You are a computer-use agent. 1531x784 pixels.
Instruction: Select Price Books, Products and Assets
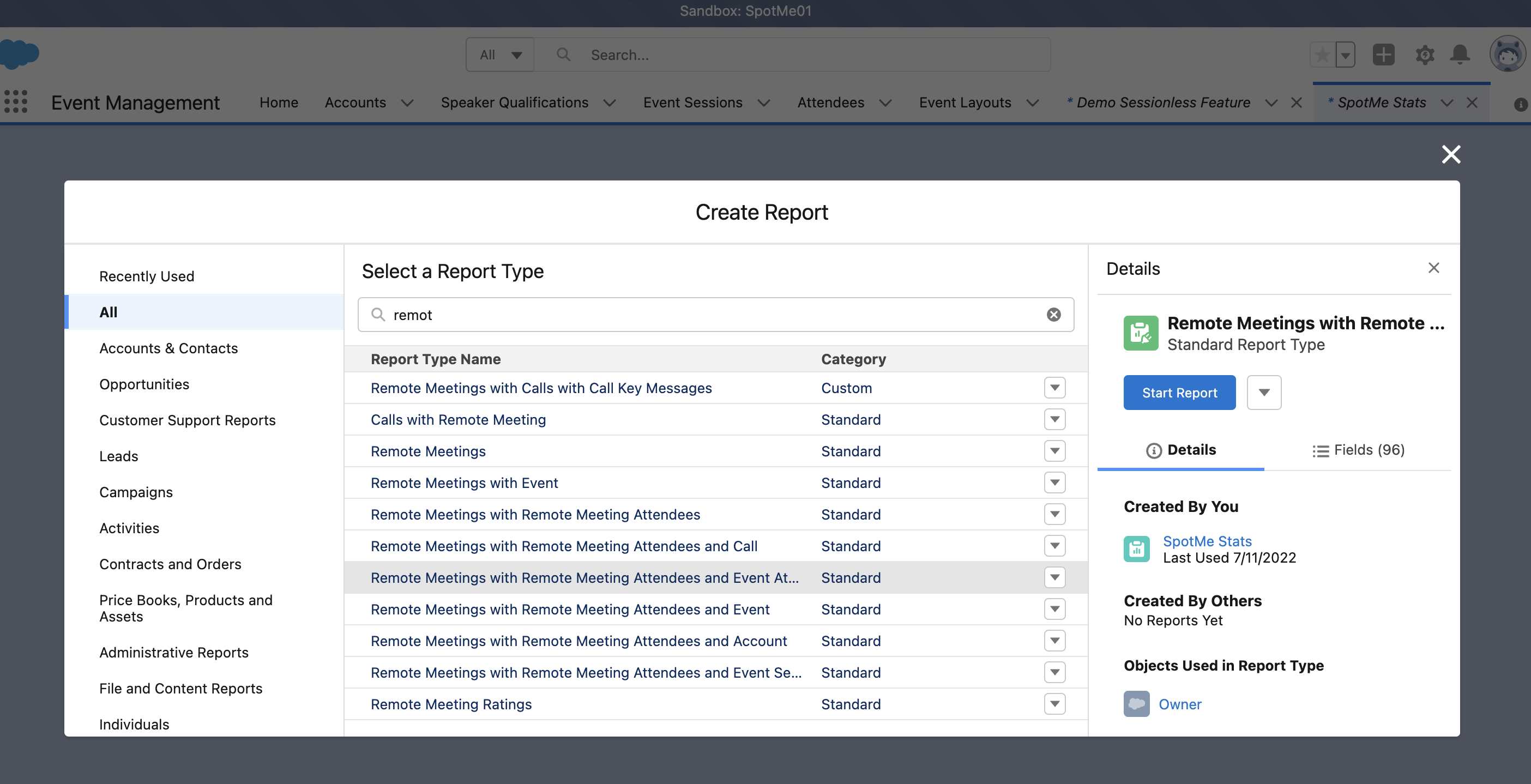pos(204,608)
